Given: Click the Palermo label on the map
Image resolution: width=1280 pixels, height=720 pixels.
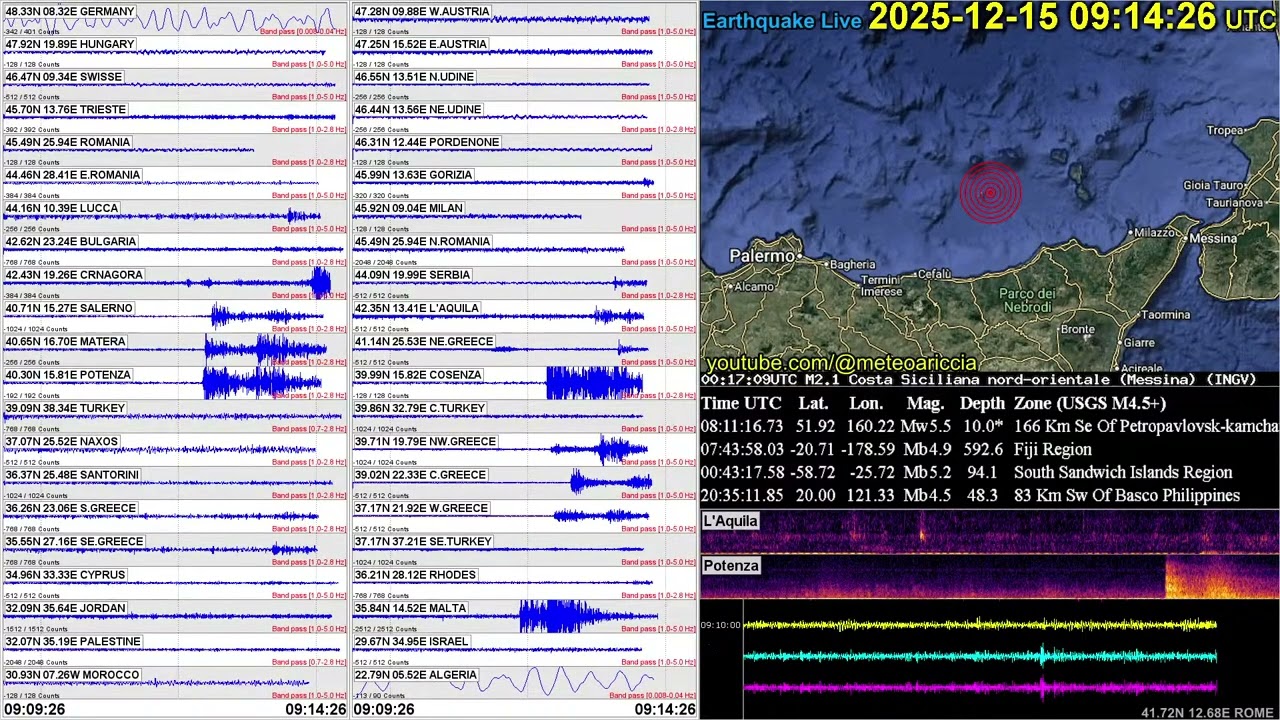Looking at the screenshot, I should (x=762, y=257).
